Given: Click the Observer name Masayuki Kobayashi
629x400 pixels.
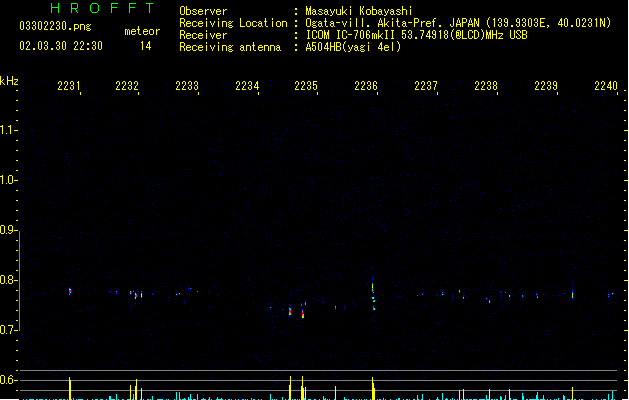Looking at the screenshot, I should (x=359, y=11).
